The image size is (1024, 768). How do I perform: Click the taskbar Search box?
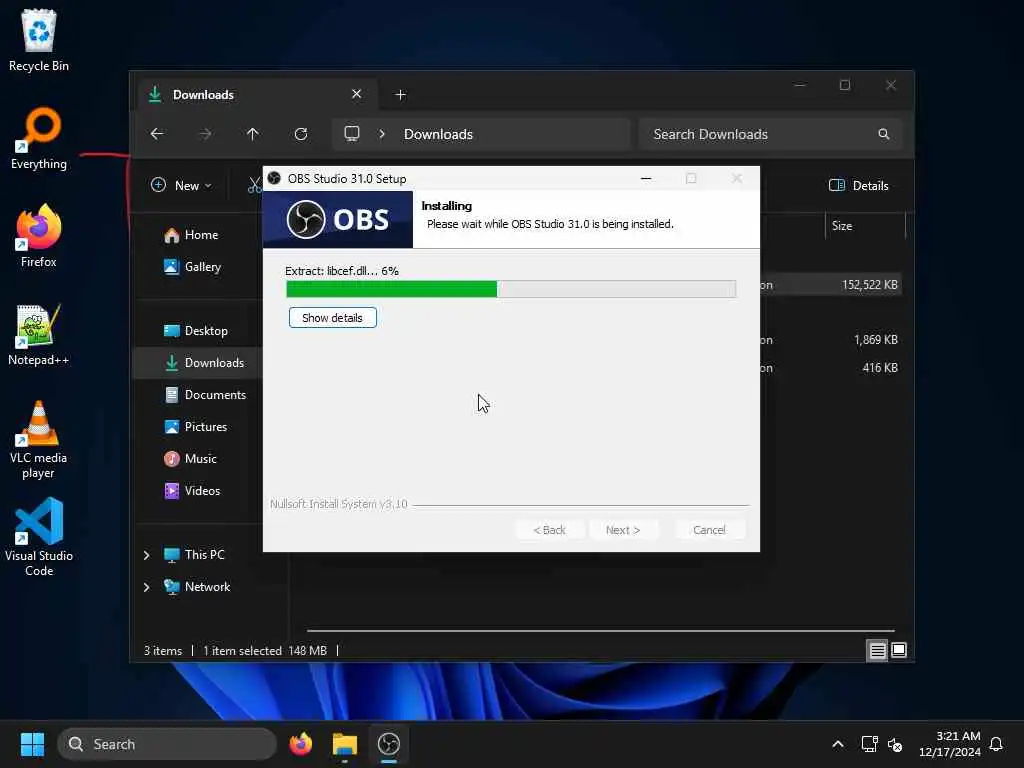pyautogui.click(x=167, y=744)
